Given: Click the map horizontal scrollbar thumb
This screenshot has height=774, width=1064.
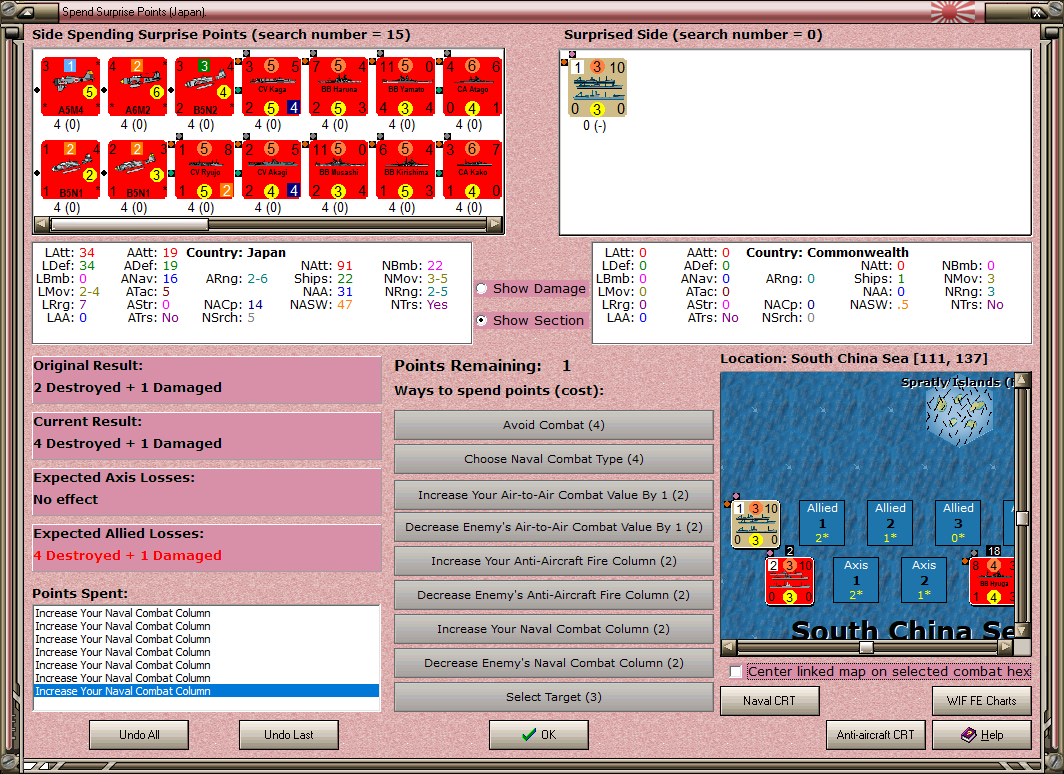Looking at the screenshot, I should (866, 647).
